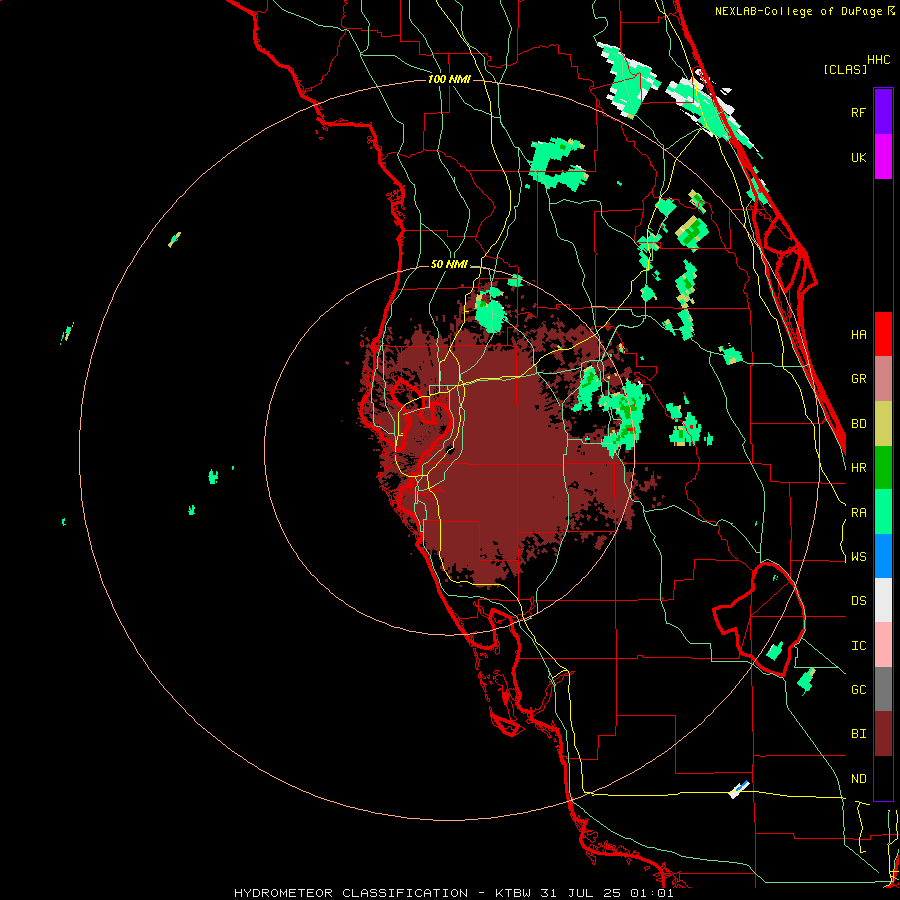Click the BD yellow legend color swatch
Image resolution: width=900 pixels, height=900 pixels.
click(883, 423)
